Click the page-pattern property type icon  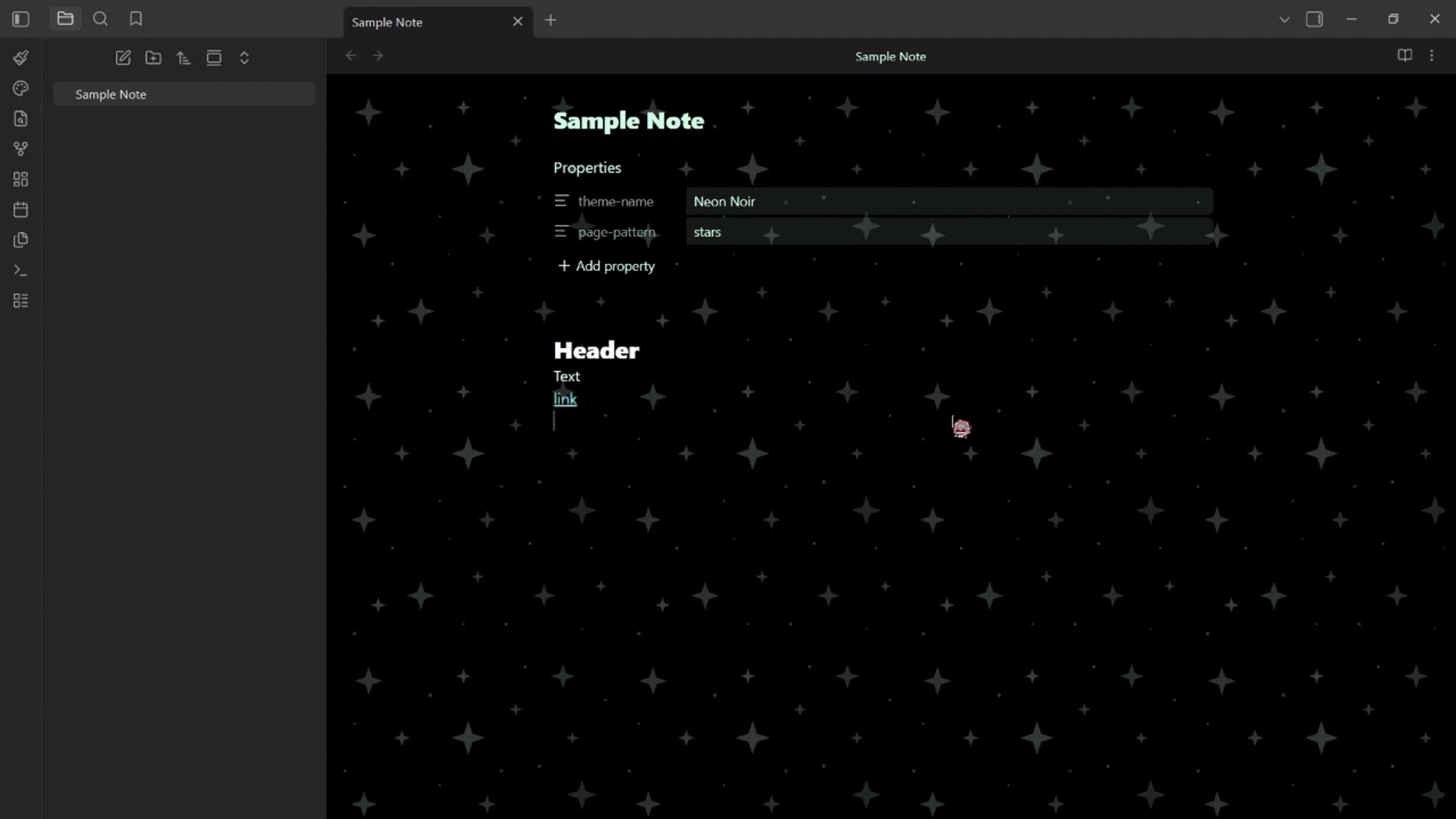point(561,231)
